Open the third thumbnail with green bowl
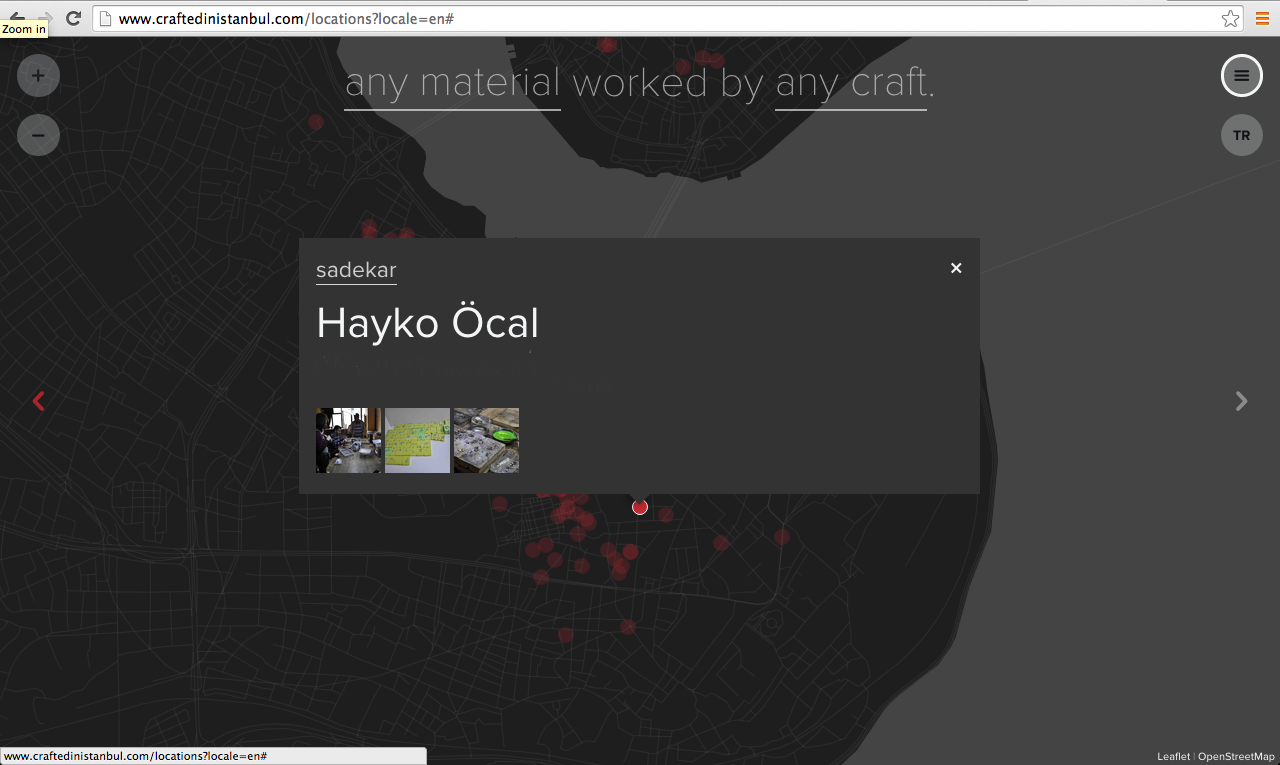The width and height of the screenshot is (1280, 765). (x=486, y=440)
